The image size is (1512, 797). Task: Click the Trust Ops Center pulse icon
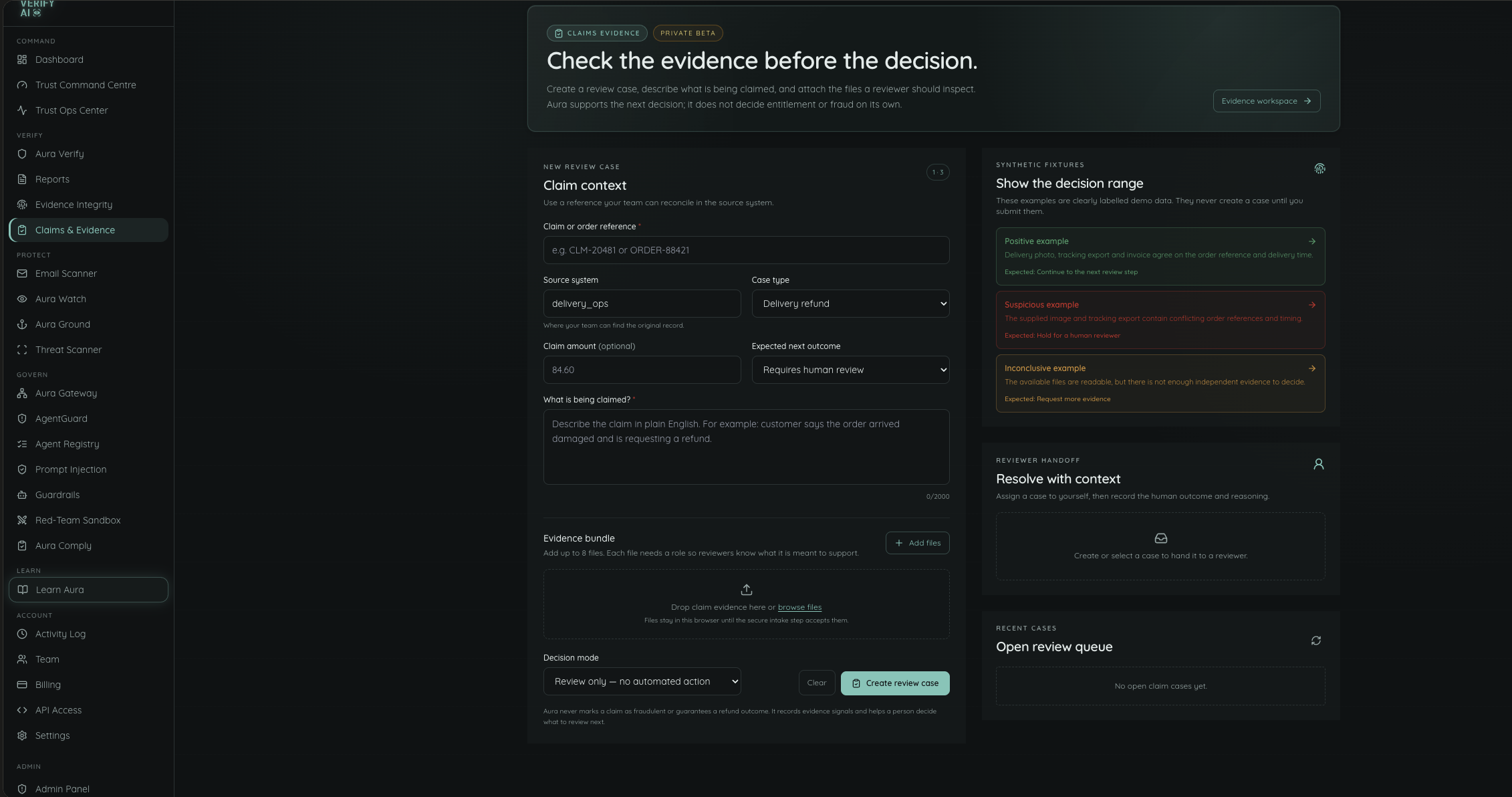coord(22,110)
